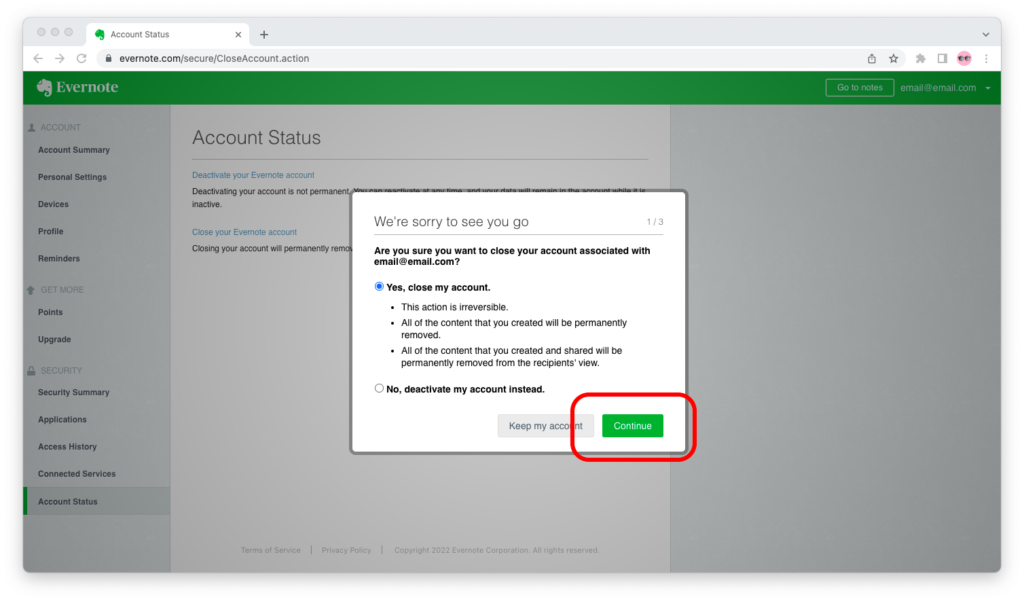Open Terms of Service footer link
This screenshot has width=1024, height=601.
[x=270, y=550]
